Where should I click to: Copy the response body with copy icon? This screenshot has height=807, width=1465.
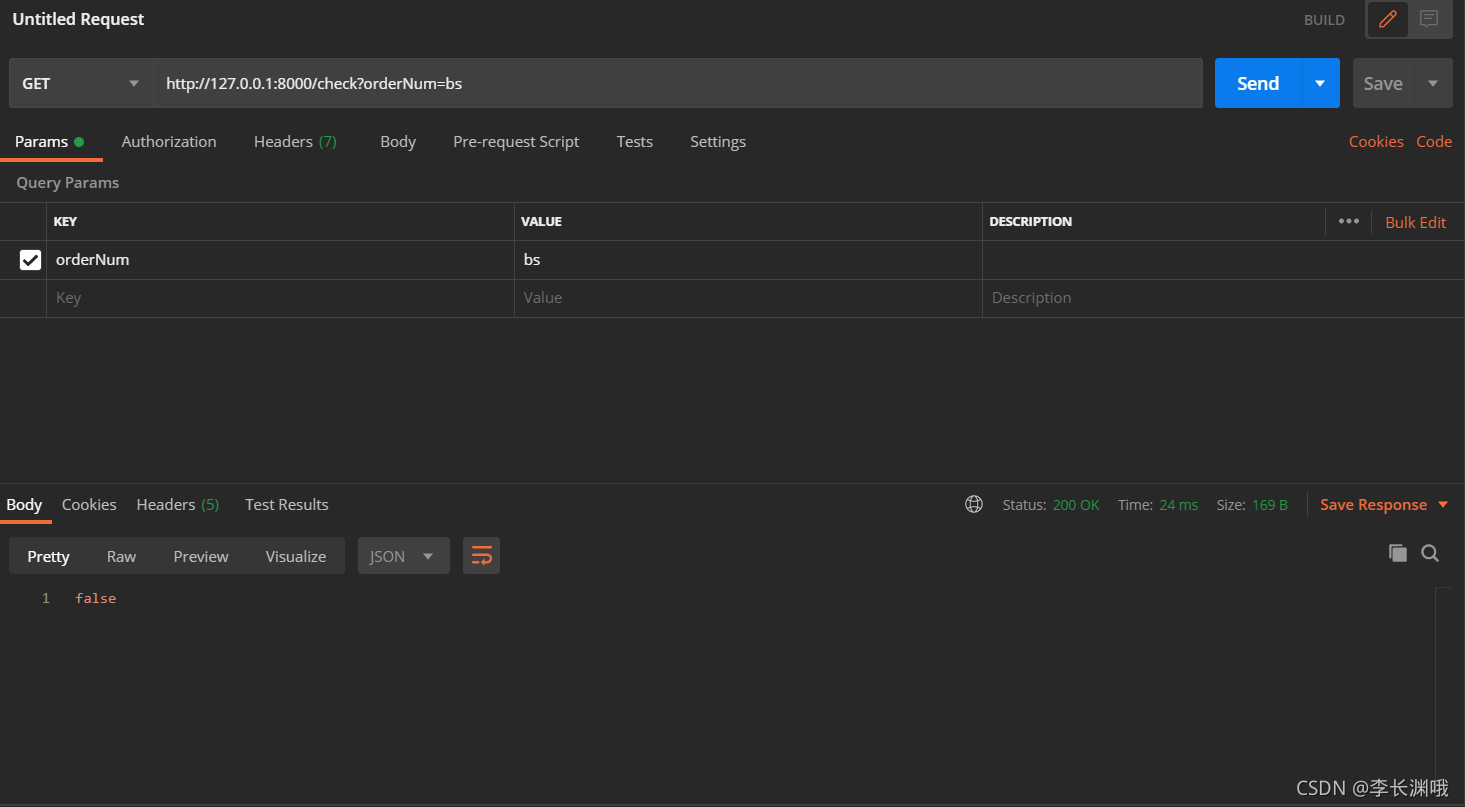pos(1398,553)
